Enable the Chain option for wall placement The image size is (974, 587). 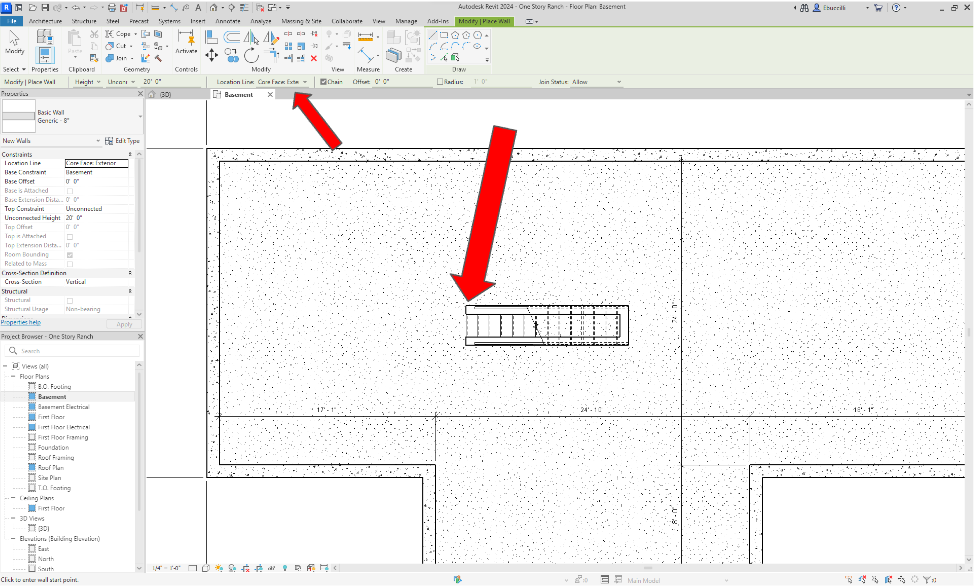324,81
